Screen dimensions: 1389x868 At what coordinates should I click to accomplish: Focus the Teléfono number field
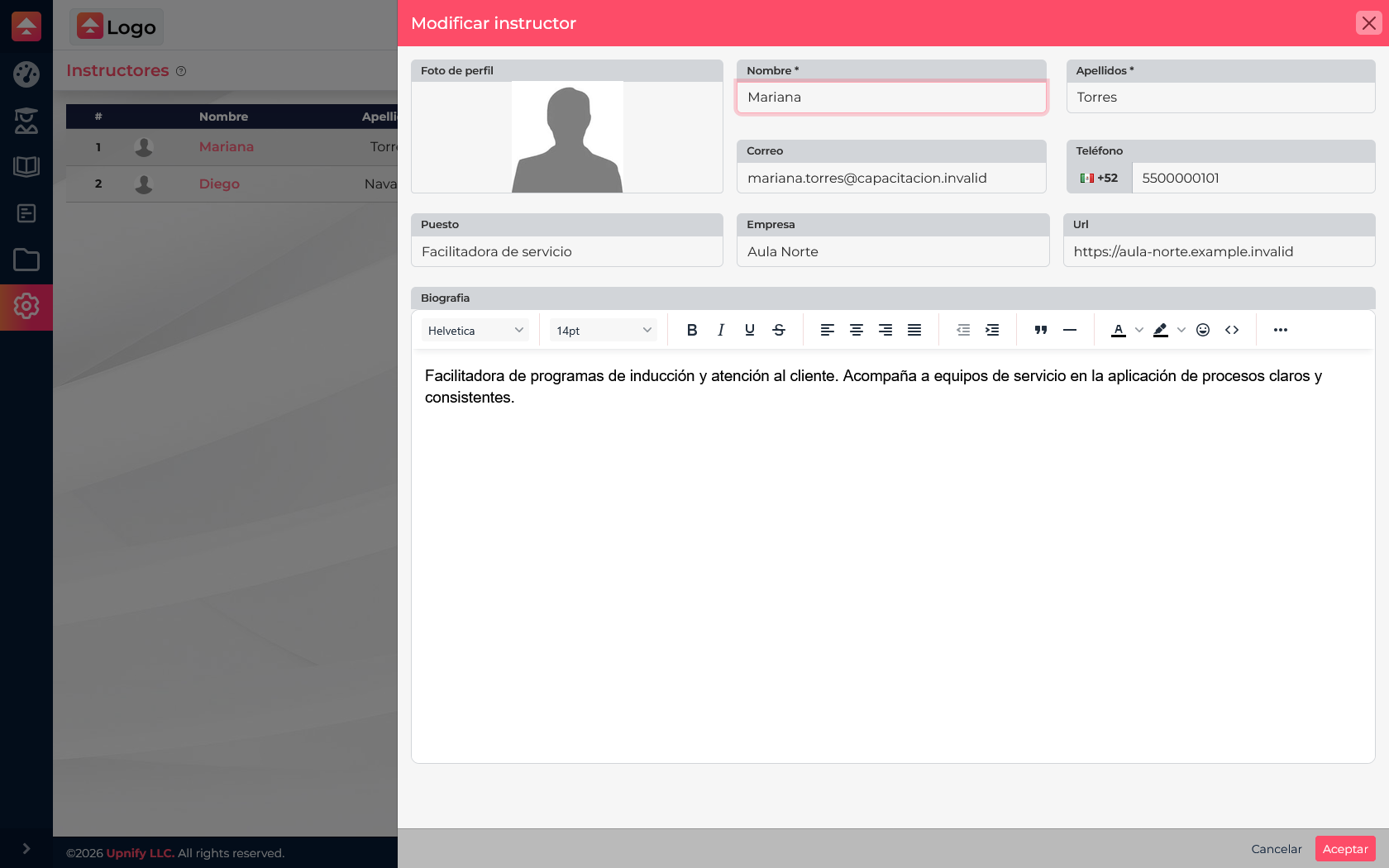click(x=1253, y=178)
